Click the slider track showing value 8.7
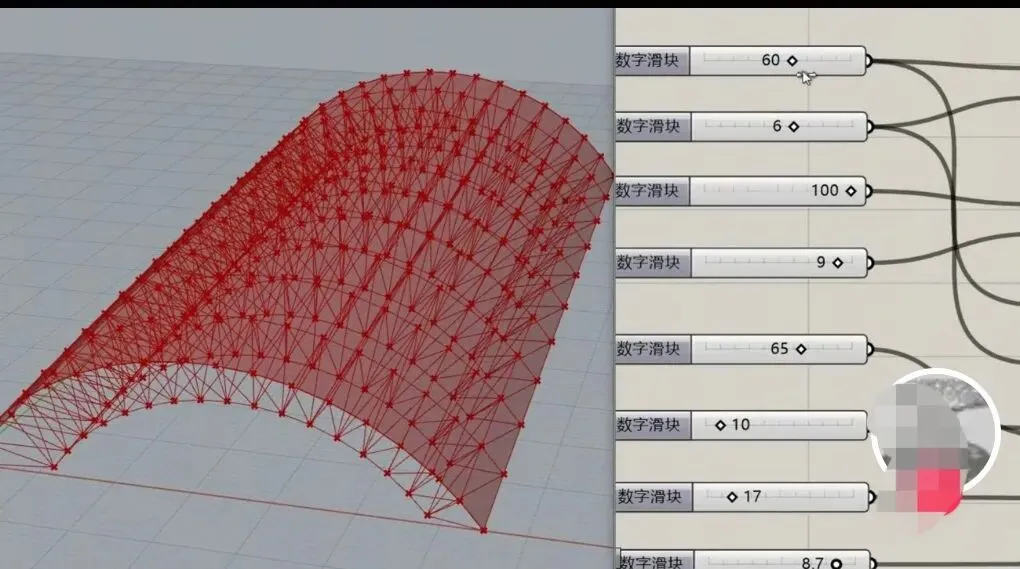 click(x=782, y=561)
